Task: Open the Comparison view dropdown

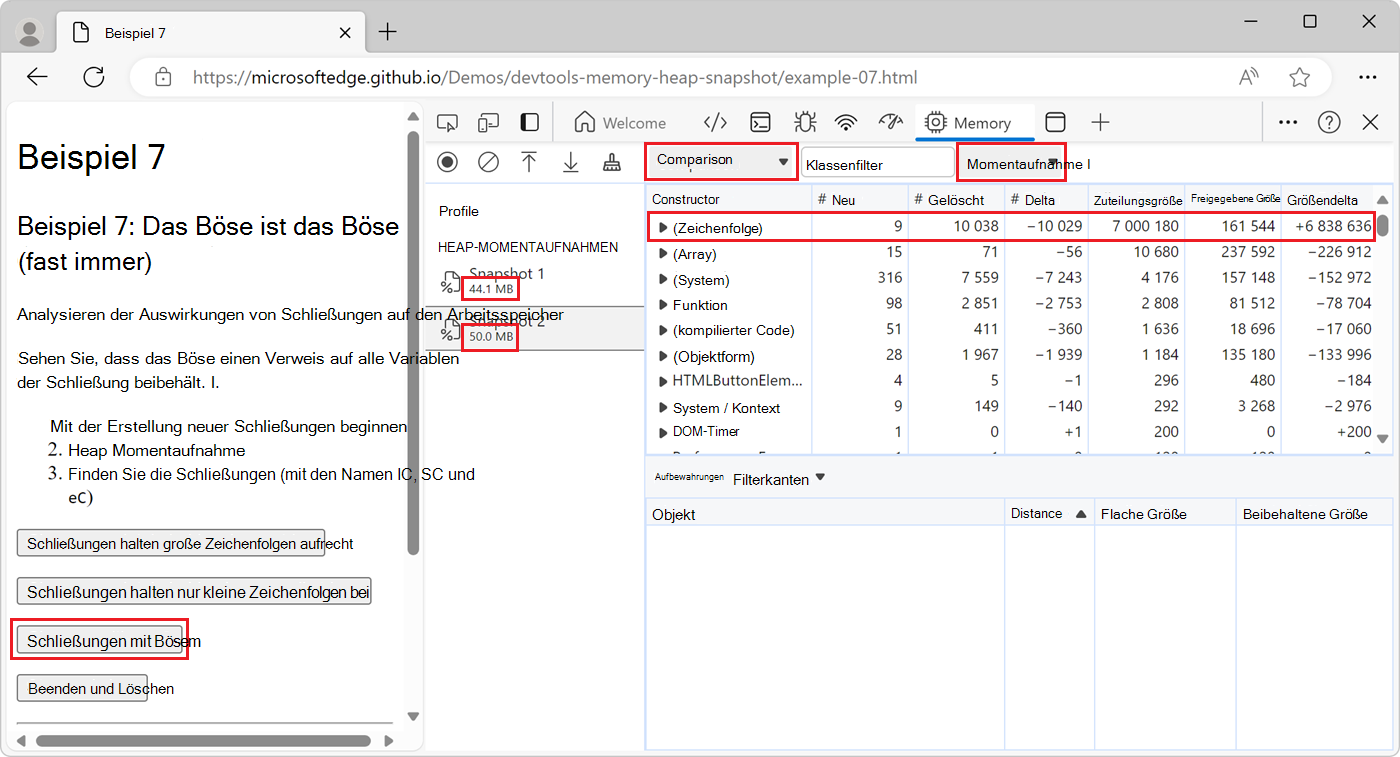Action: click(721, 161)
